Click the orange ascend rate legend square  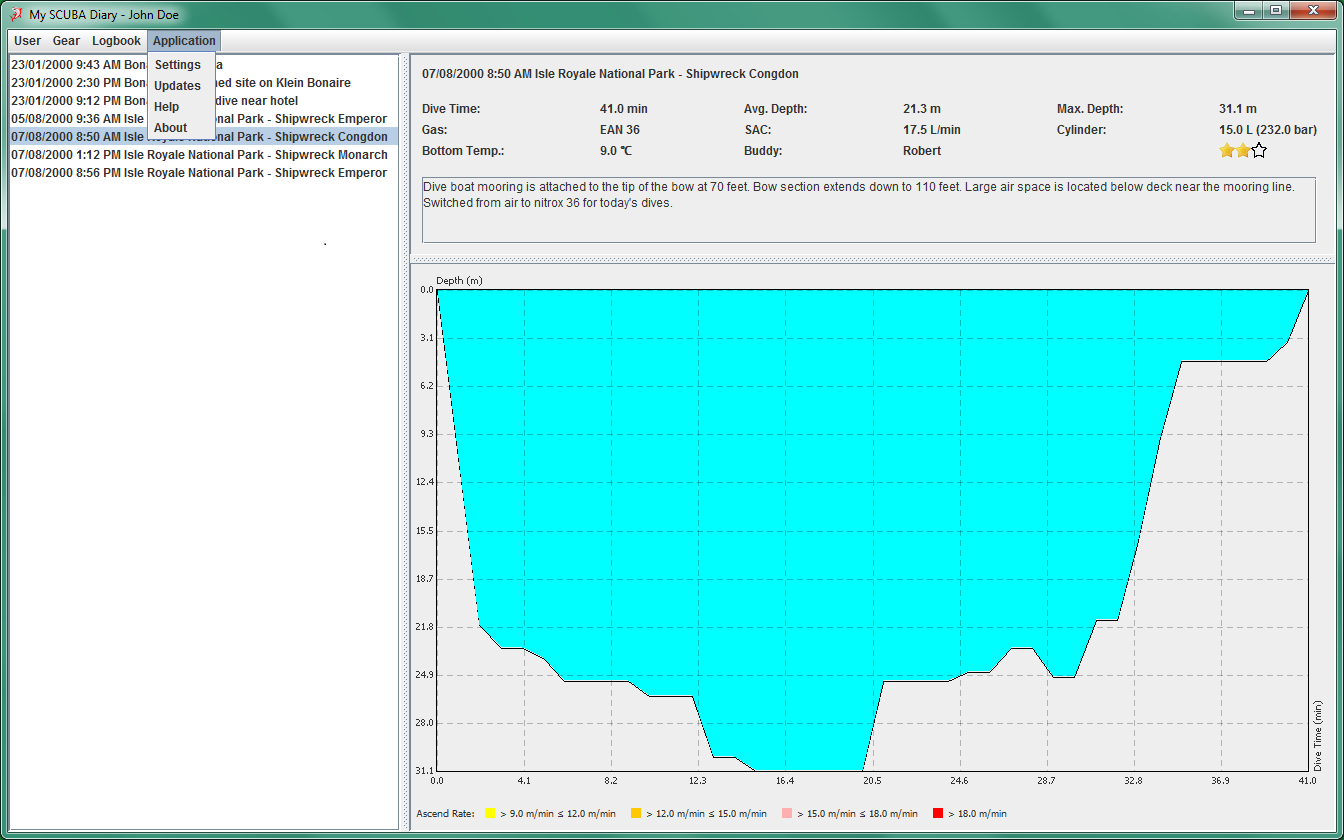pos(636,813)
